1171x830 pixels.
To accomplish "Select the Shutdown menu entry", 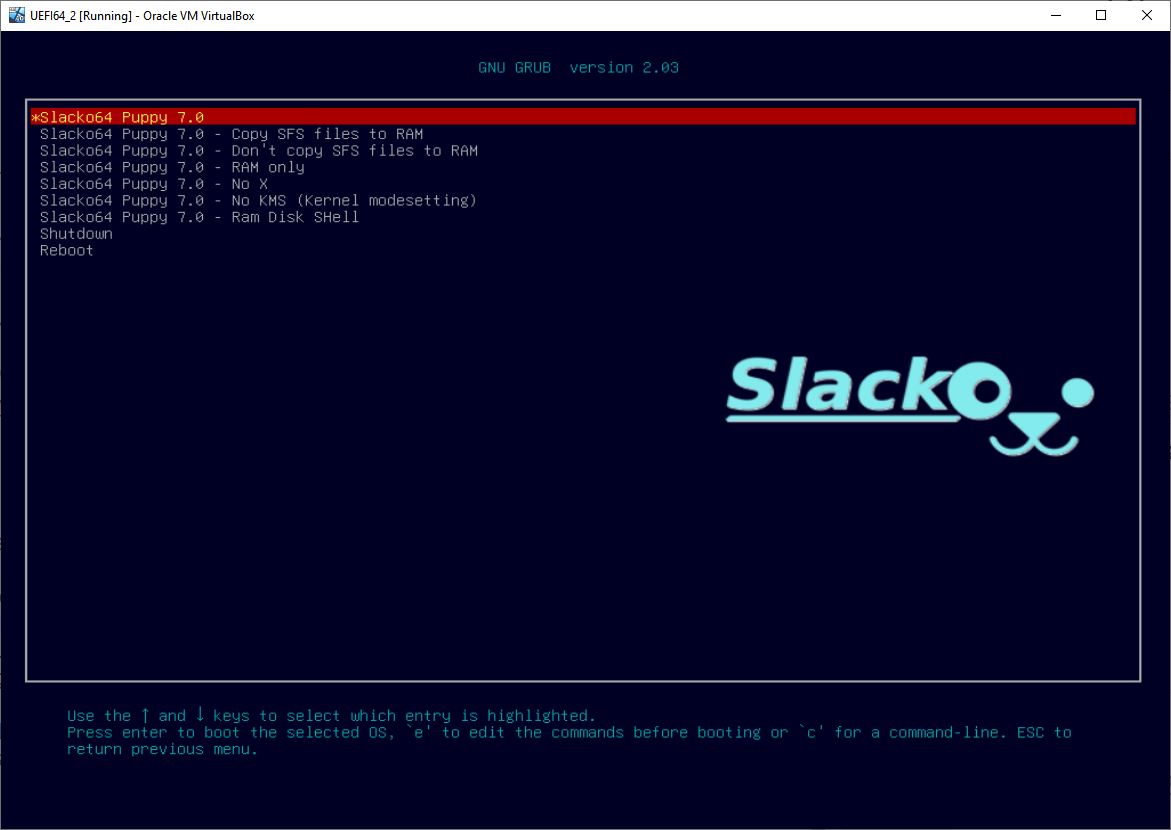I will 75,233.
